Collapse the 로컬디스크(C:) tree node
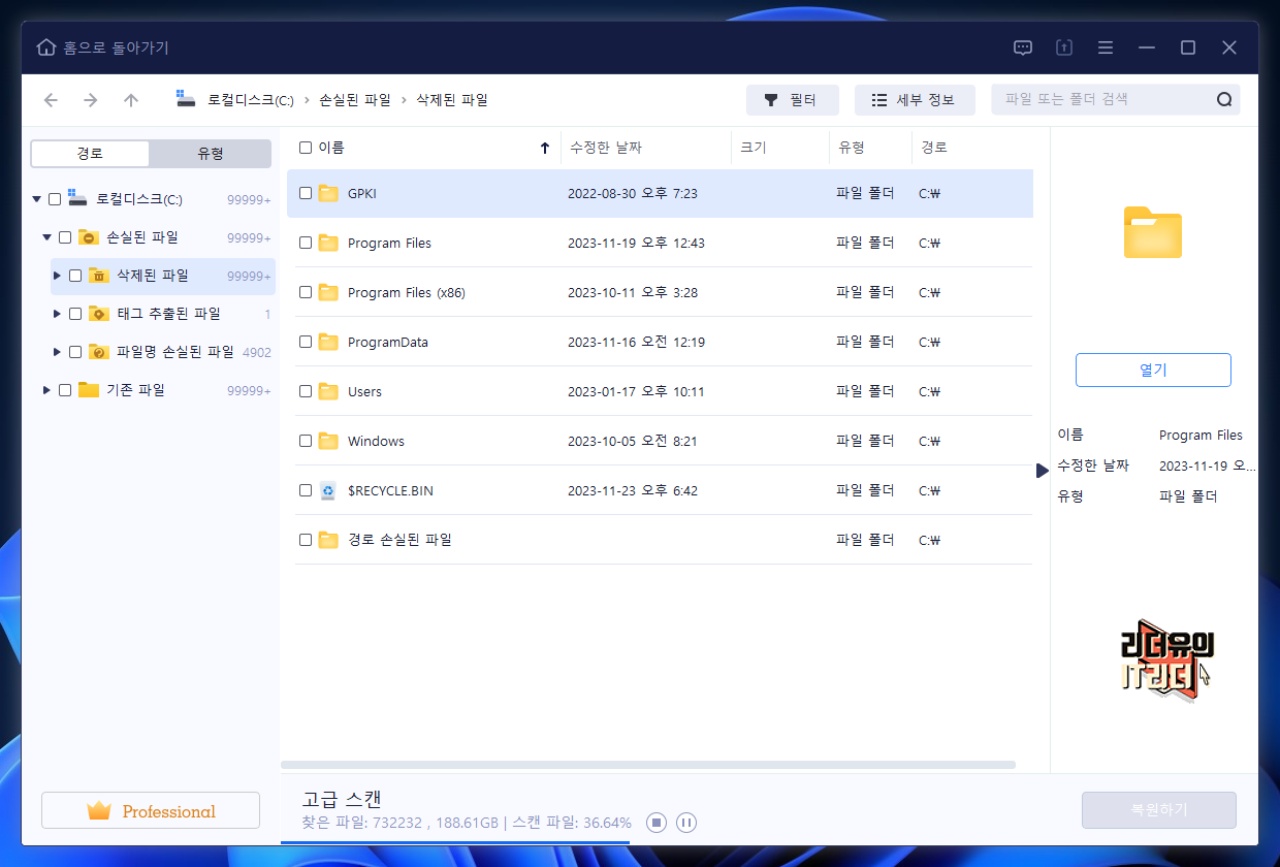Viewport: 1280px width, 867px height. [x=37, y=199]
